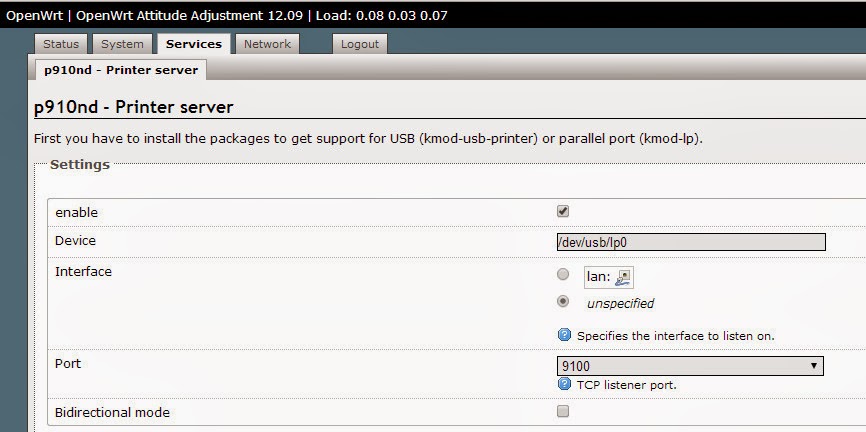
Task: Focus the Device path input field
Action: pyautogui.click(x=690, y=242)
